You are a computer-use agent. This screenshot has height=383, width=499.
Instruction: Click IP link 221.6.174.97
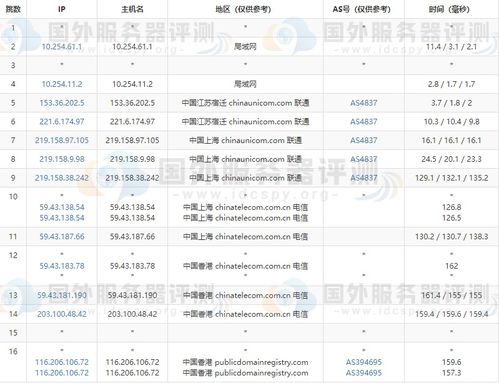coord(62,122)
